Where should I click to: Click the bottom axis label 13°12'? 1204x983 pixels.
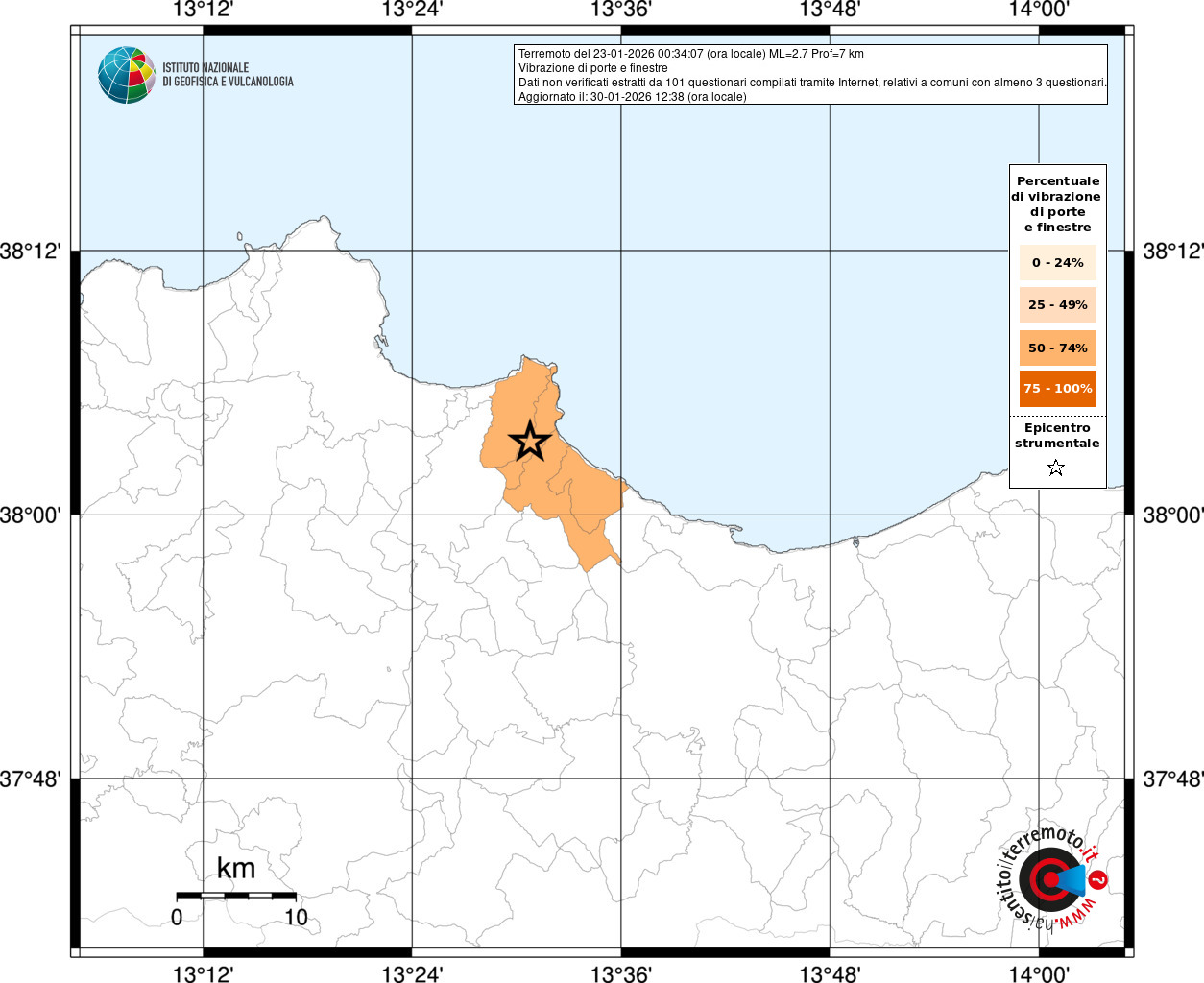(x=204, y=973)
